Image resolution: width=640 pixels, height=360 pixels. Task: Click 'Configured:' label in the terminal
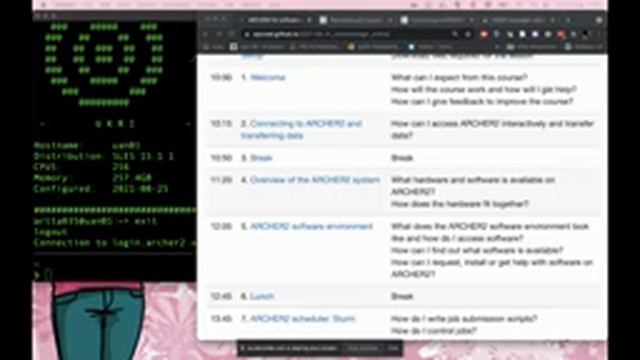pyautogui.click(x=64, y=189)
